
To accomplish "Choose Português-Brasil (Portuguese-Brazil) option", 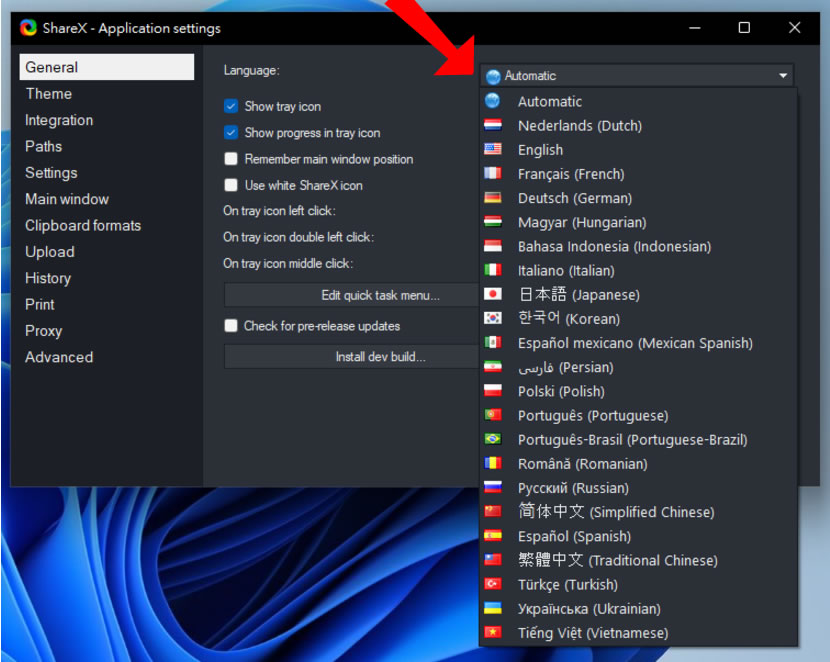I will coord(638,439).
